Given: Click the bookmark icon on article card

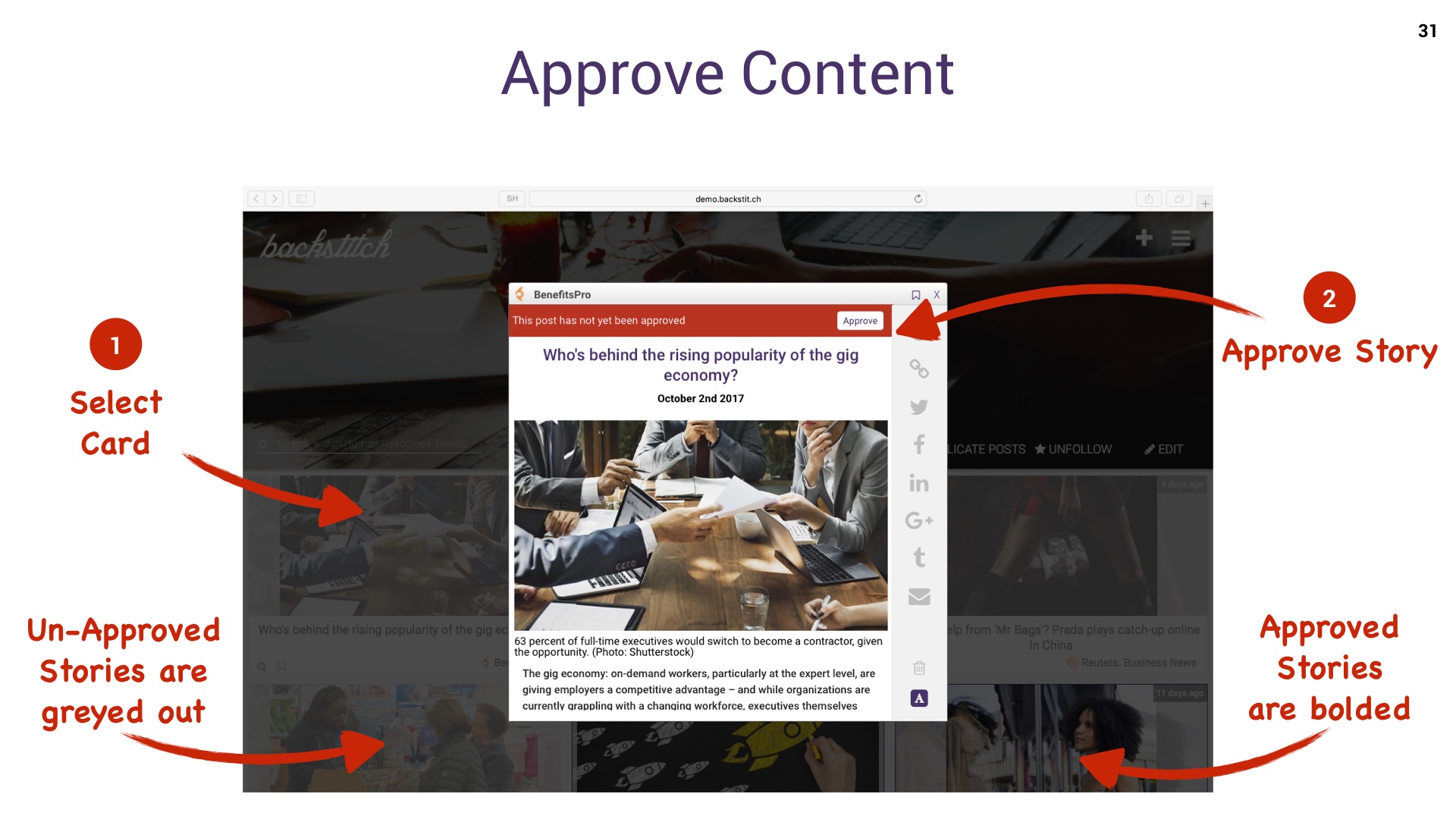Looking at the screenshot, I should pos(917,294).
